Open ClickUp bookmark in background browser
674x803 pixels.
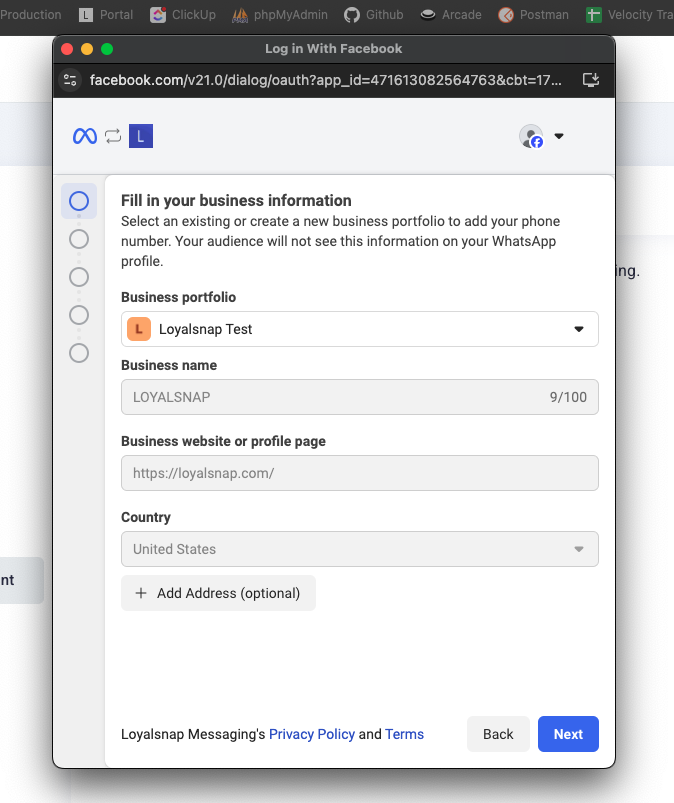183,15
